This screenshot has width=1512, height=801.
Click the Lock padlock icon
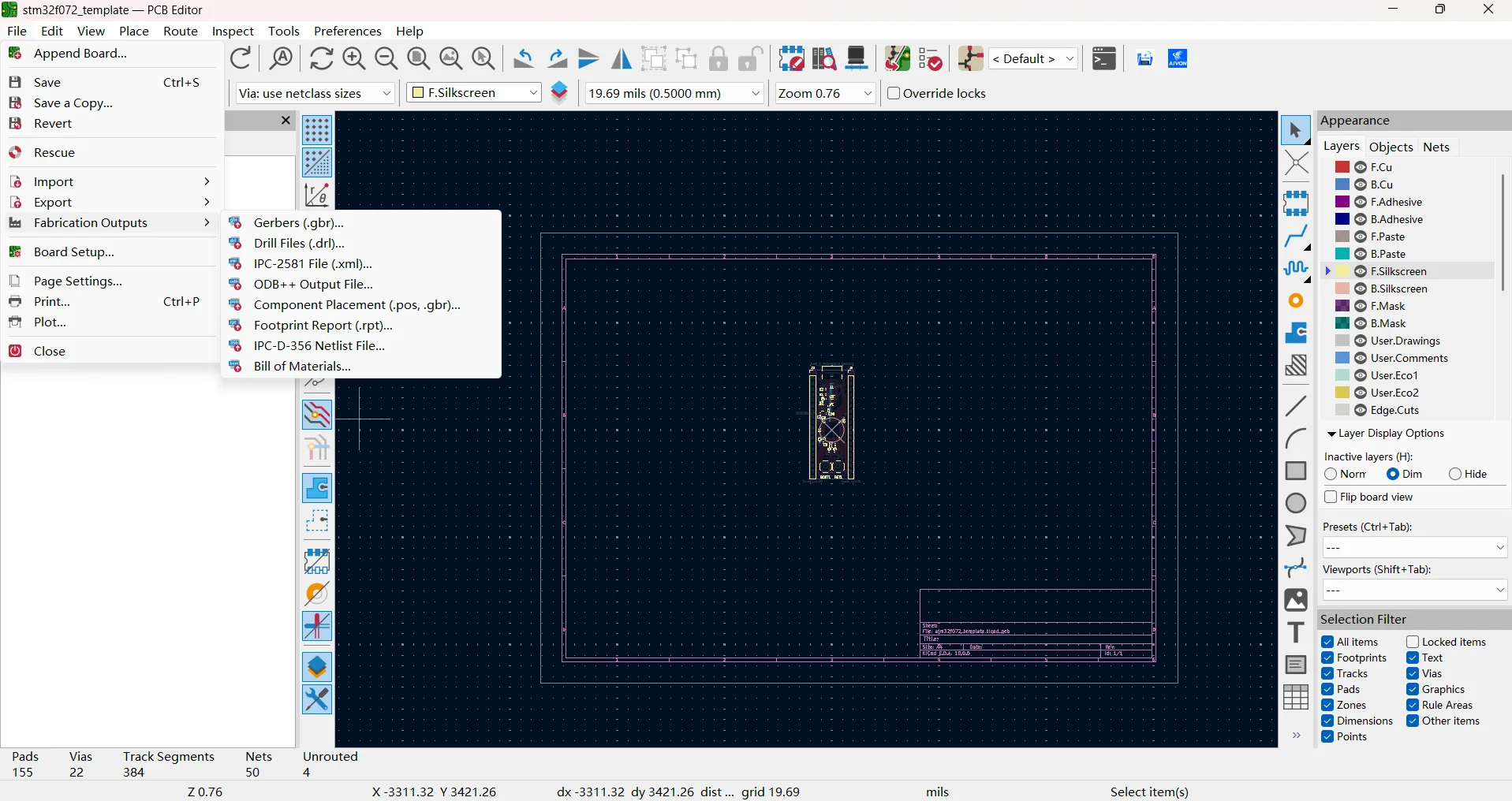tap(719, 58)
